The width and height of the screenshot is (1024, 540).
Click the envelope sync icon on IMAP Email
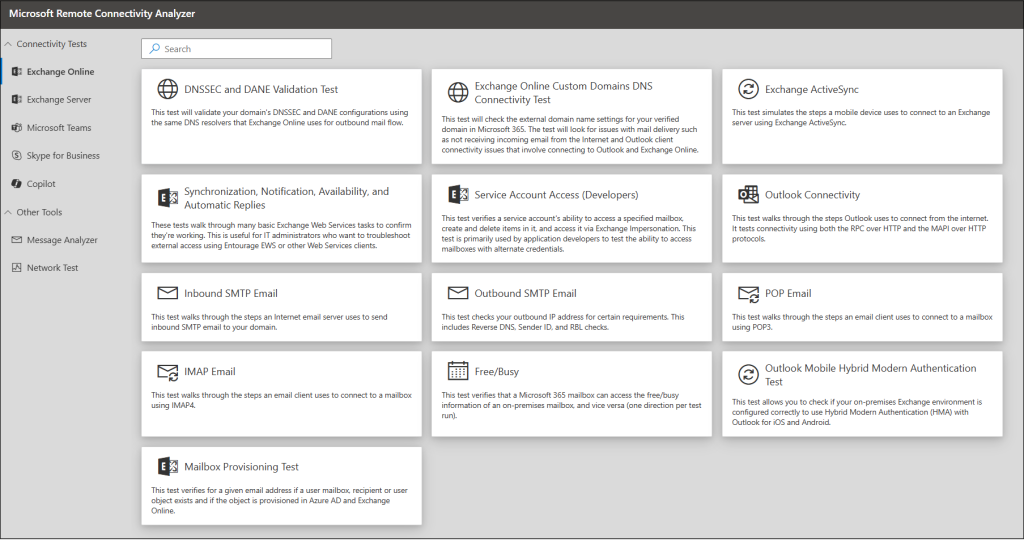168,372
